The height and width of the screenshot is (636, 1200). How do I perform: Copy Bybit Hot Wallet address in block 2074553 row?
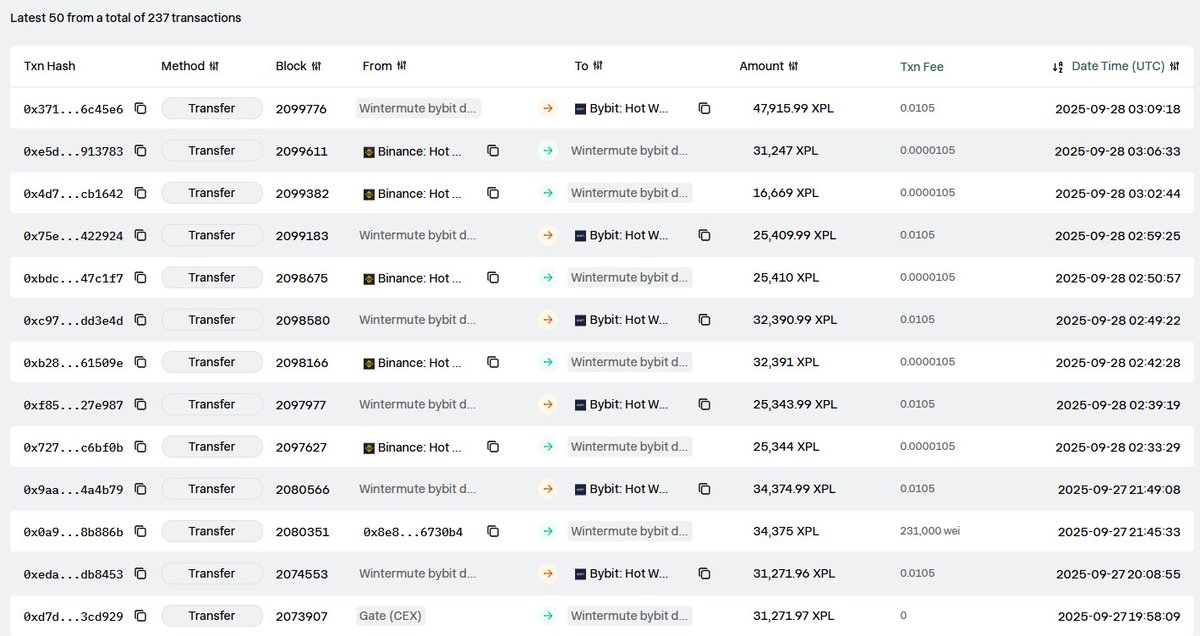(704, 573)
